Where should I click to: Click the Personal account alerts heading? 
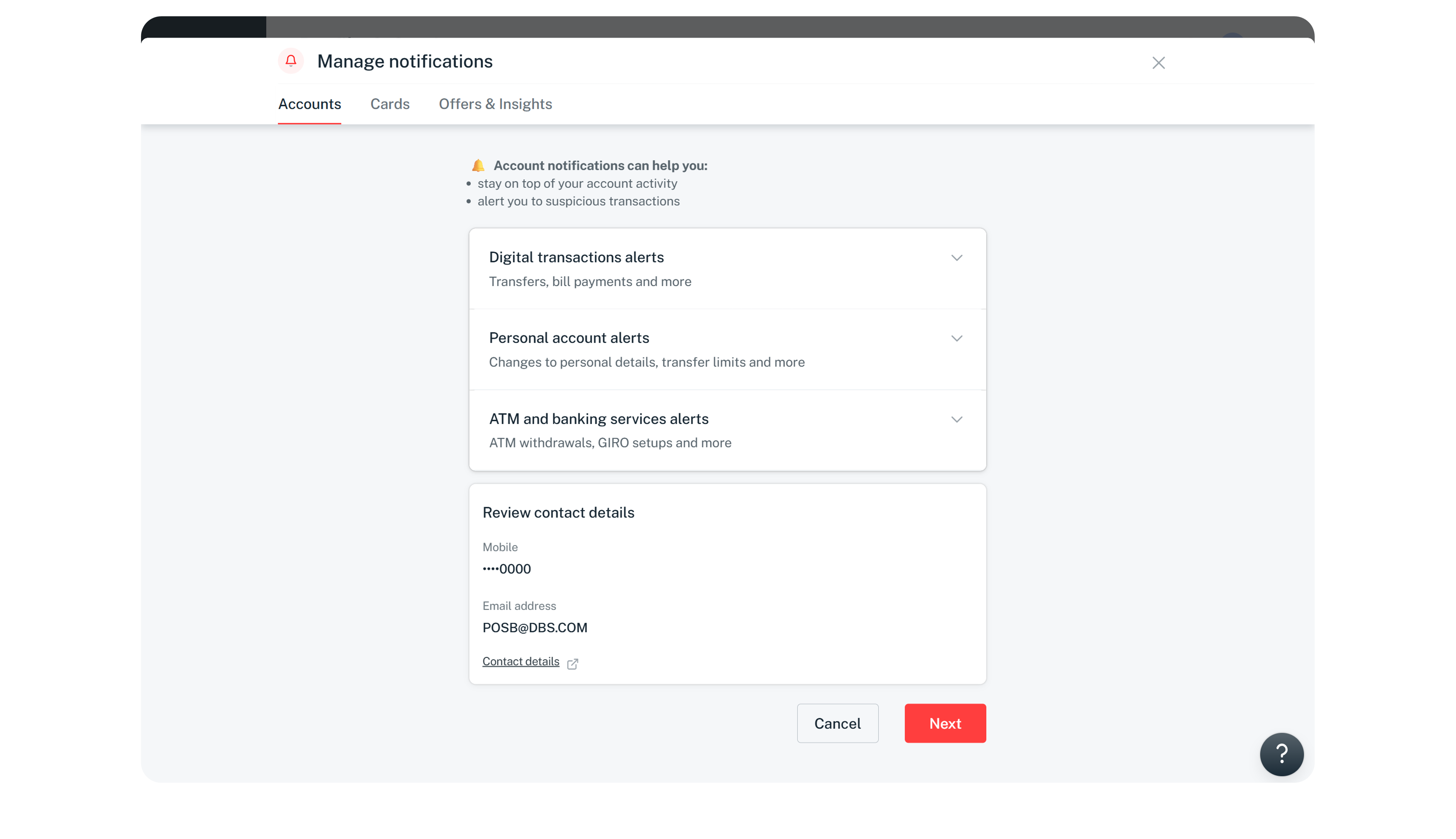coord(569,338)
